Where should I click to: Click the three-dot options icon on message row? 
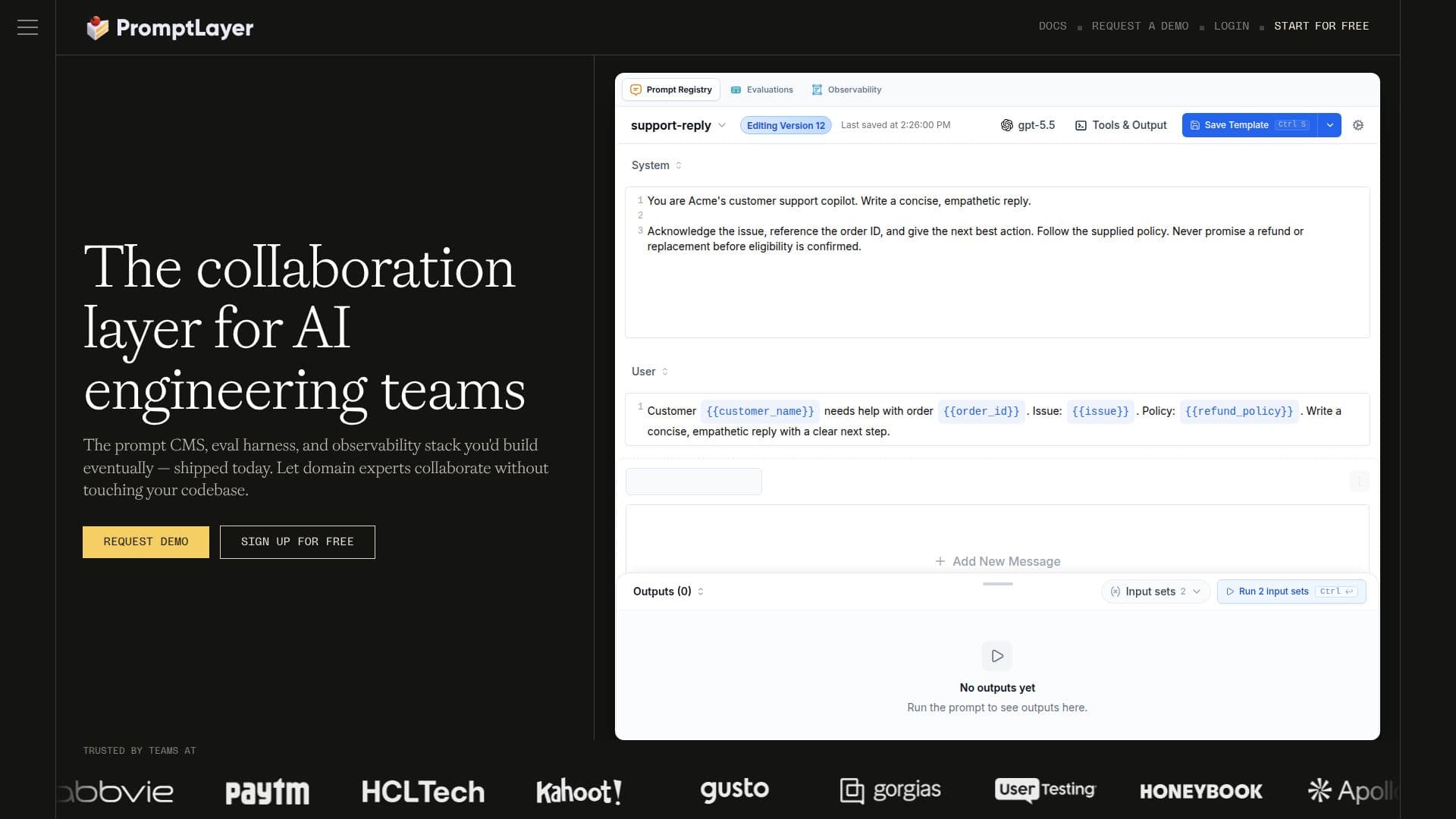click(x=1359, y=481)
